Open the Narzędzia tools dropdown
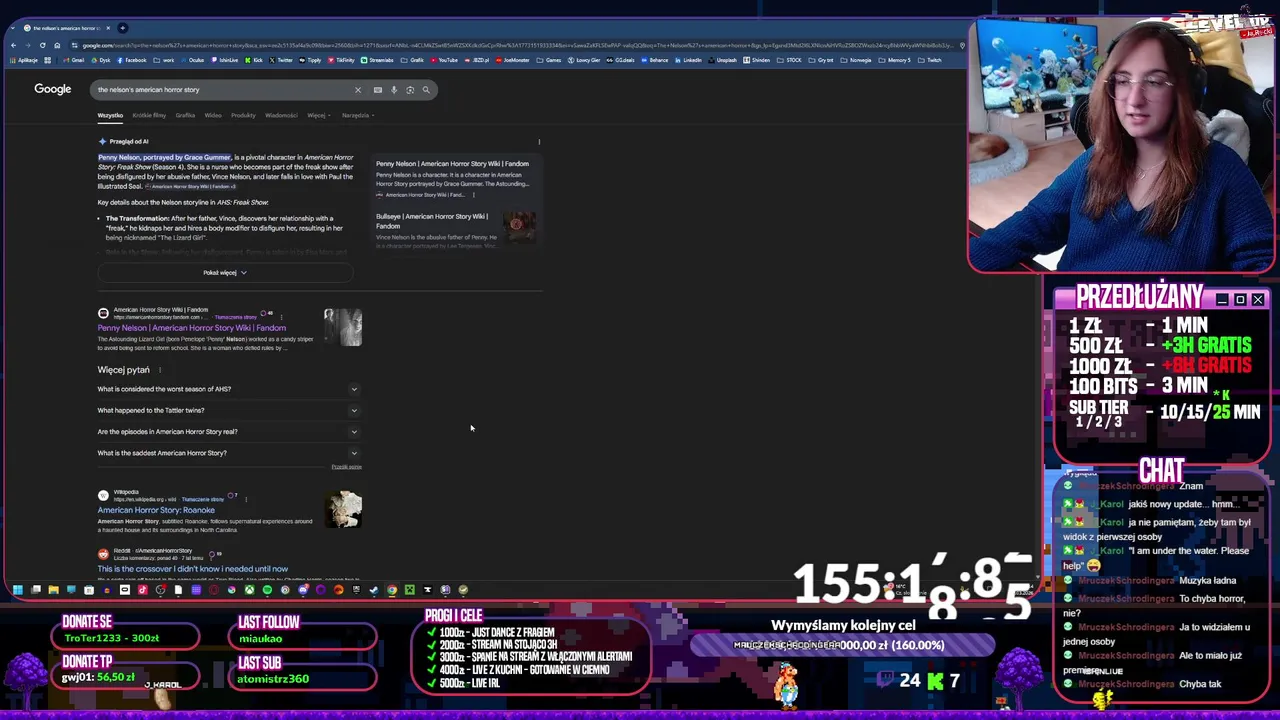Viewport: 1280px width, 720px height. click(357, 115)
